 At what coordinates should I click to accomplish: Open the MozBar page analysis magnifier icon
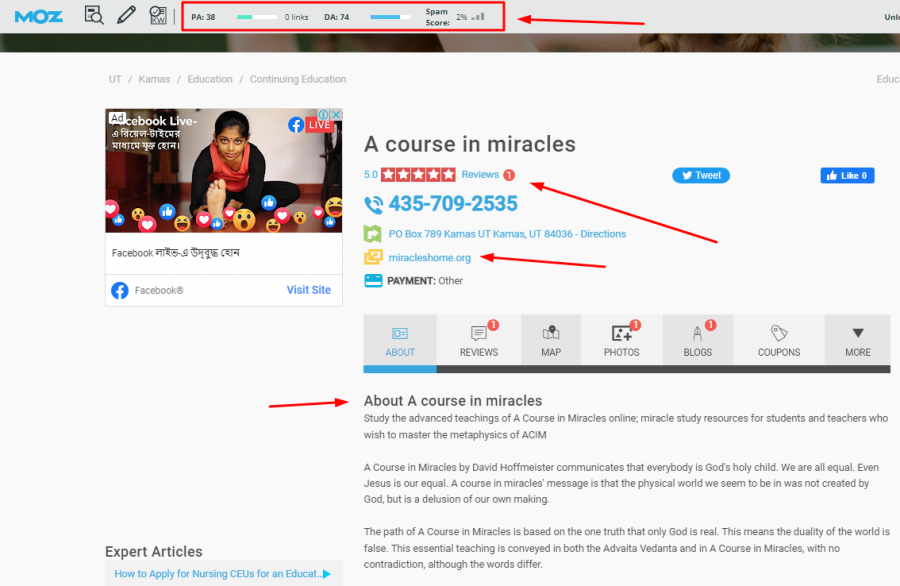pos(94,15)
